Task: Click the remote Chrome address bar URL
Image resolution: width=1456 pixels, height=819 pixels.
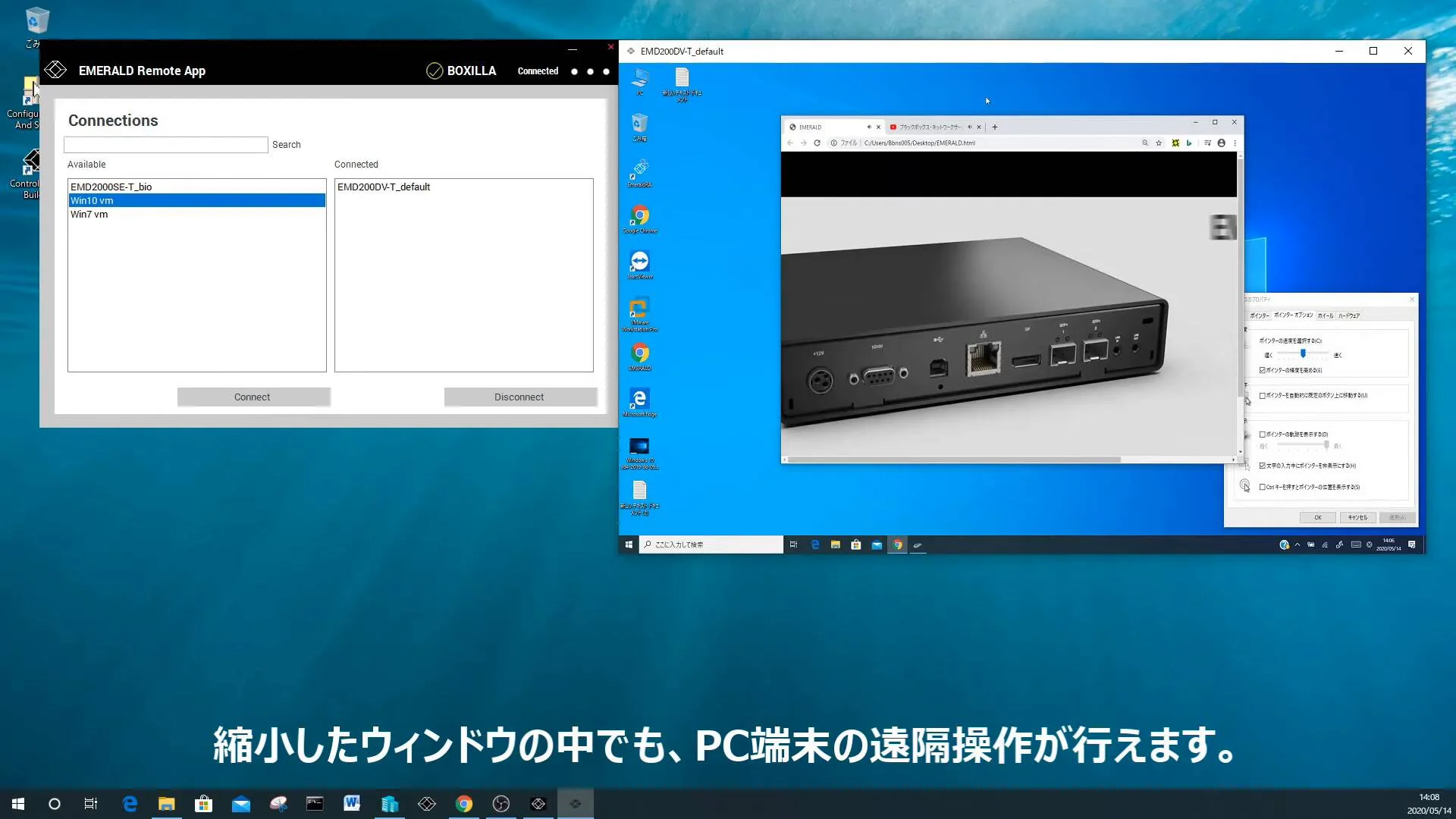Action: tap(919, 143)
